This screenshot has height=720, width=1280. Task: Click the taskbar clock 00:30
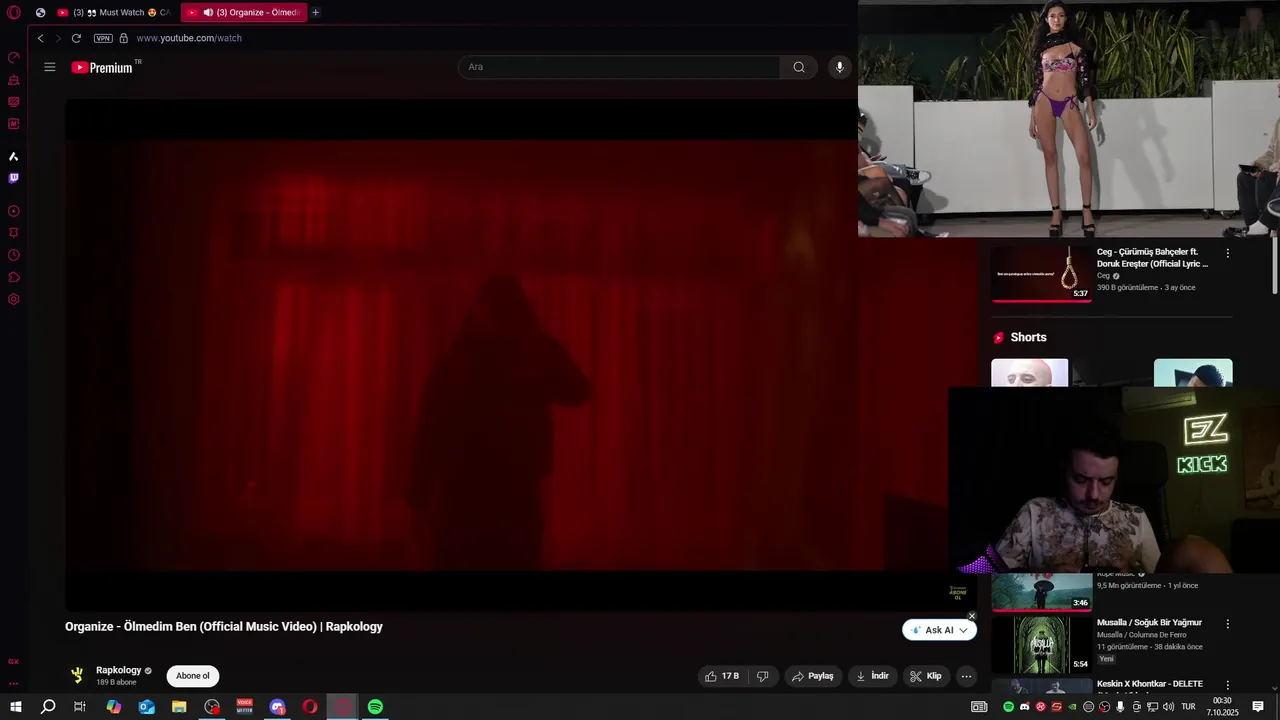coord(1222,707)
